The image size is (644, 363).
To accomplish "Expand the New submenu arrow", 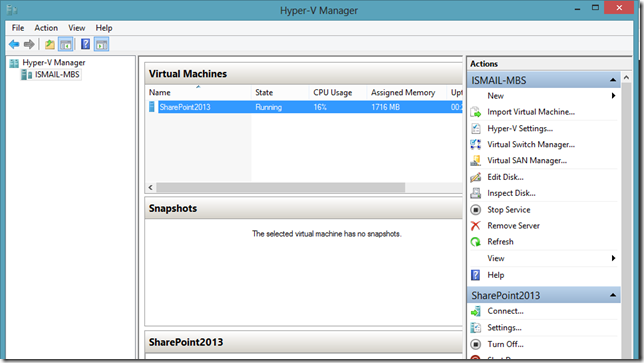I will click(x=613, y=96).
